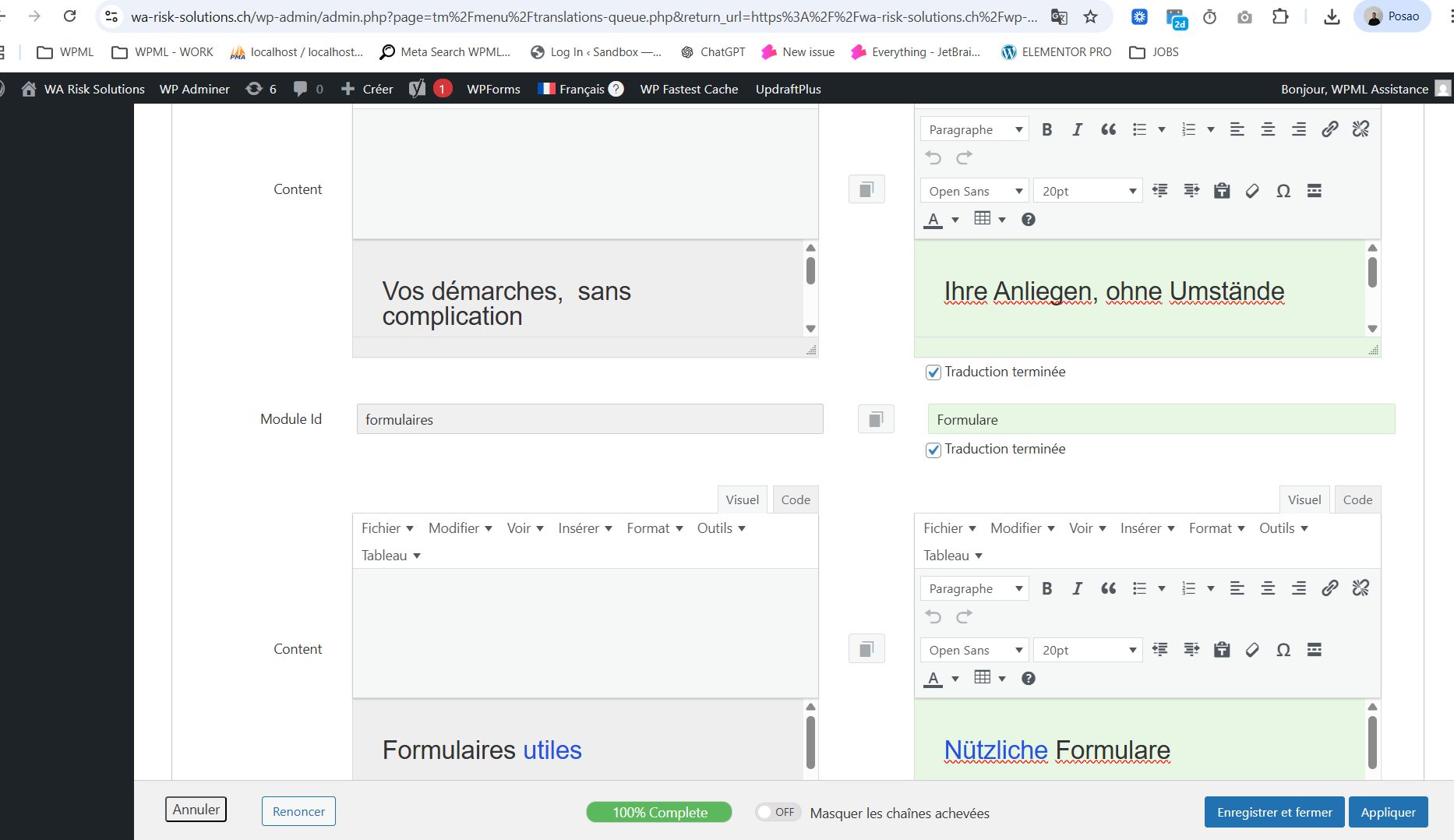This screenshot has width=1454, height=840.
Task: Click the Renoncer button
Action: click(x=298, y=811)
